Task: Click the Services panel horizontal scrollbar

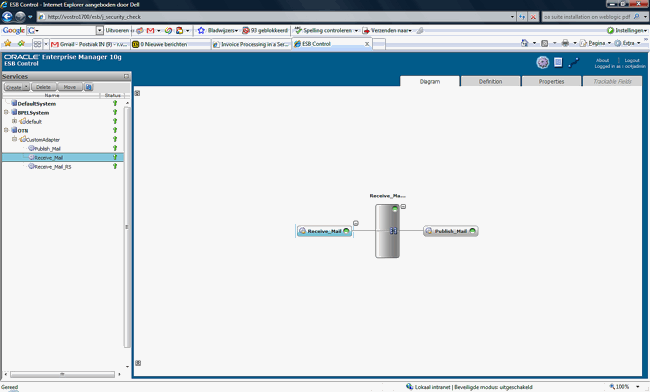Action: click(x=62, y=374)
